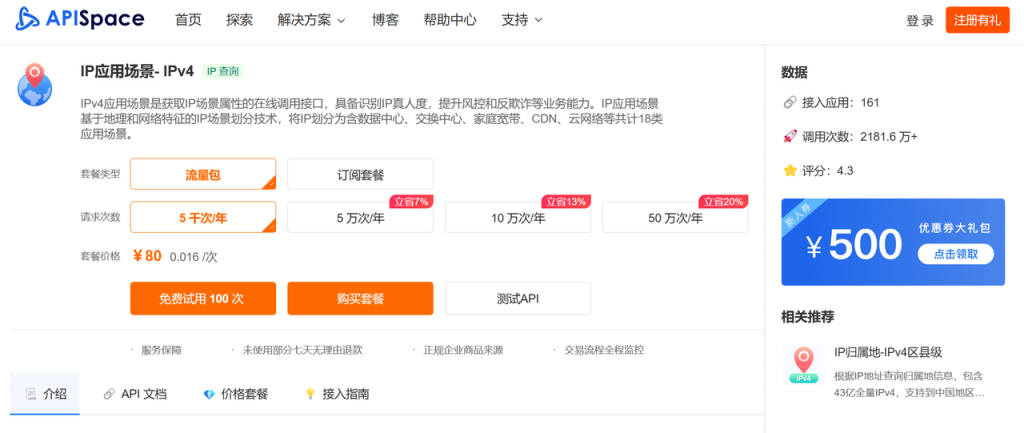Choose the 5 万次/年 request option

click(x=360, y=217)
